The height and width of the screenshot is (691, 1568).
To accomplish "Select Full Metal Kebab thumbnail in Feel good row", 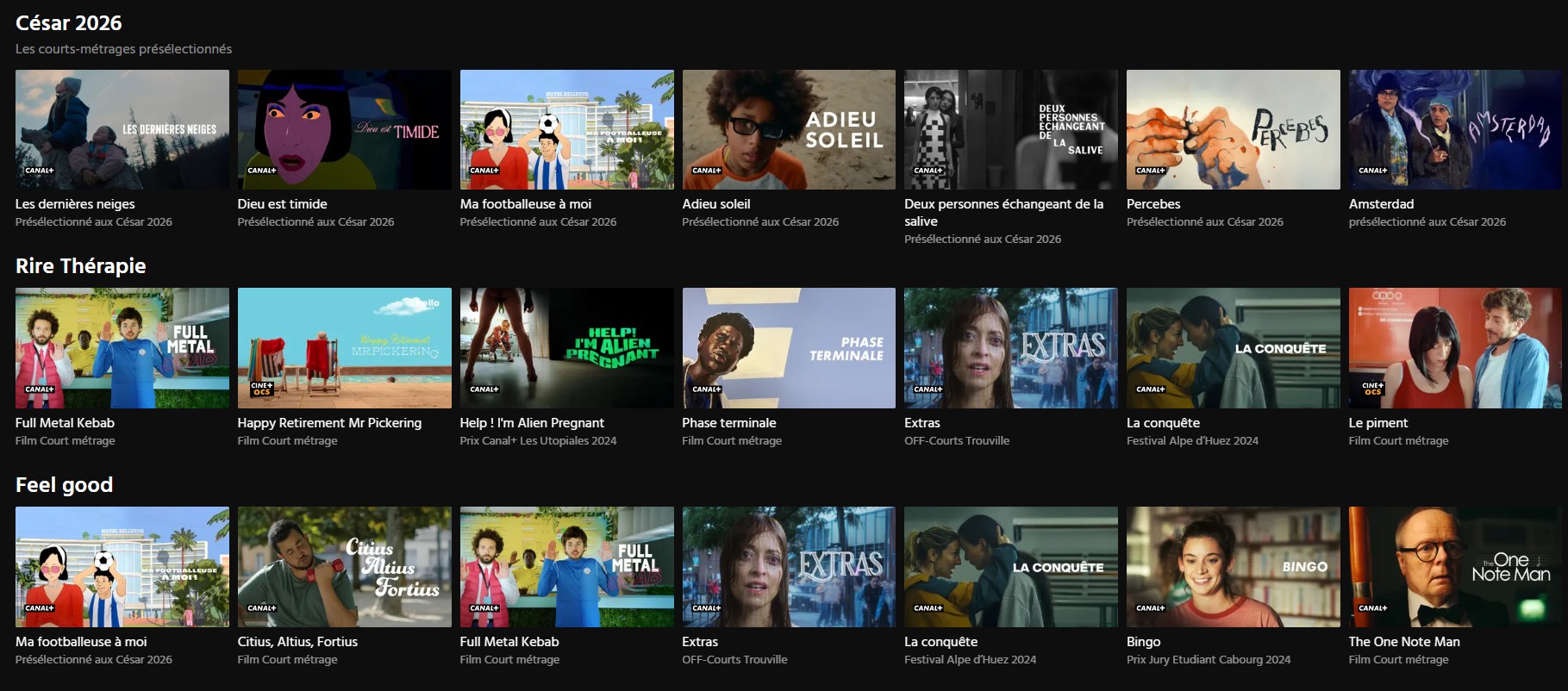I will pos(567,567).
